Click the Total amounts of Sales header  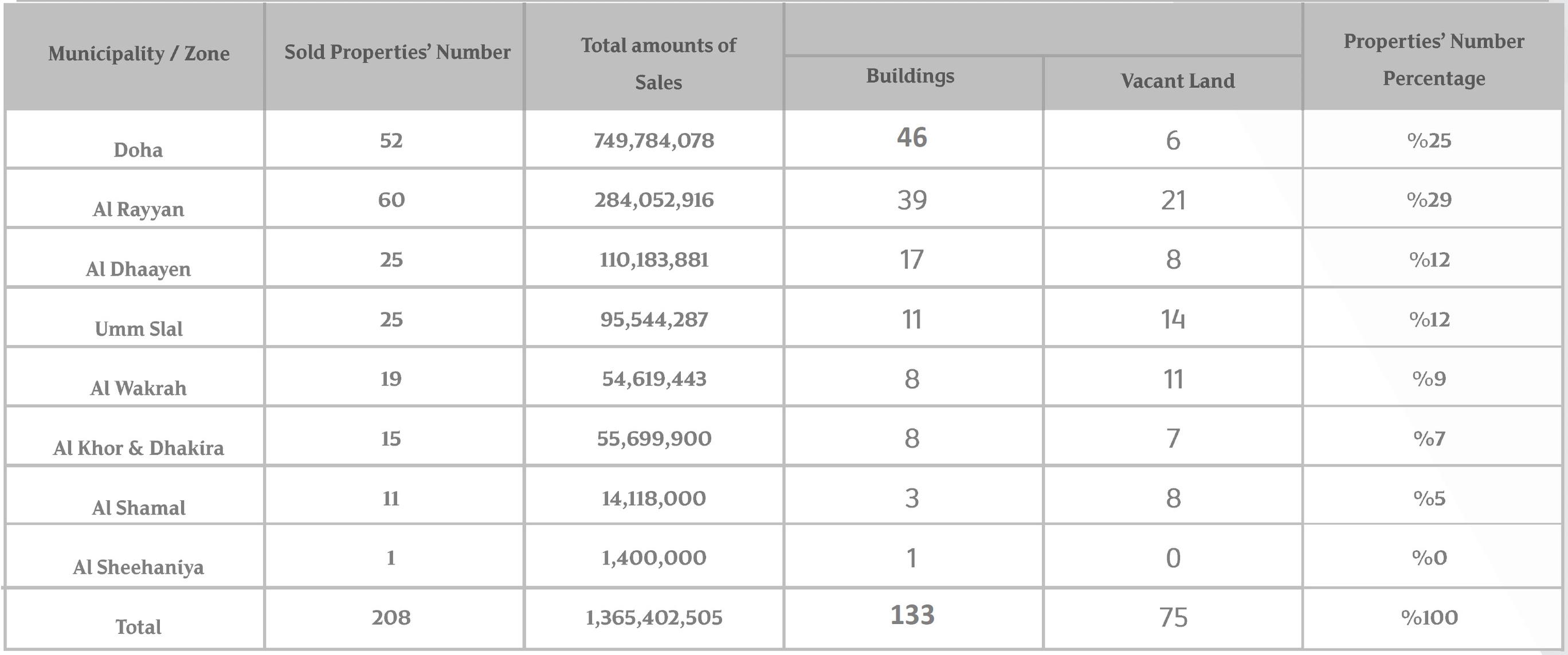658,63
